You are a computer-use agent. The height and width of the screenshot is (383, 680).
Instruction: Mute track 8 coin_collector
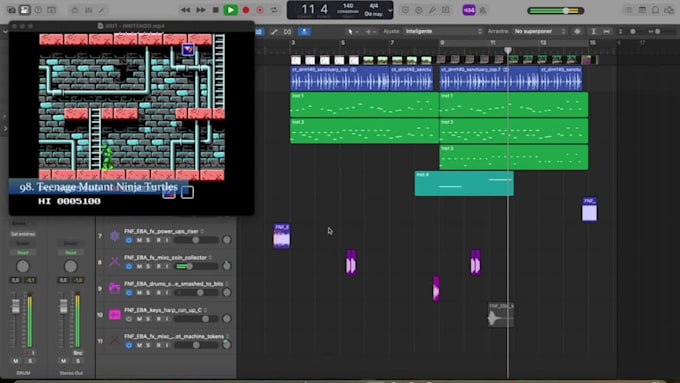click(x=139, y=266)
